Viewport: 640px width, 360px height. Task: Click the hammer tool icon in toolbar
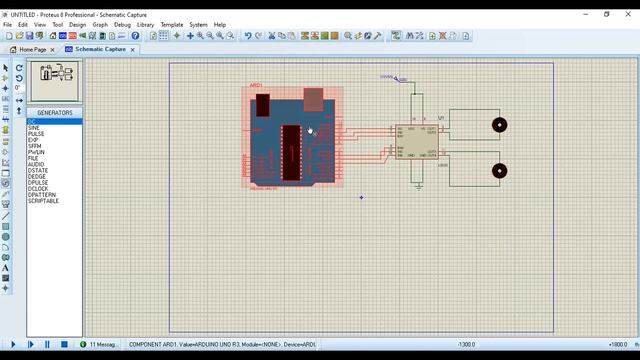coord(378,36)
